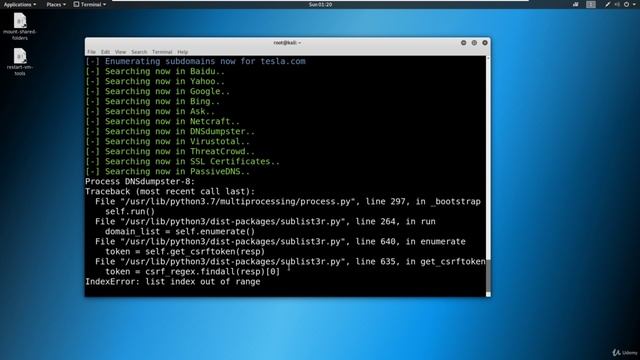Click 'domain_list = self.enumerate()' line
Viewport: 640px width, 360px height.
pos(180,231)
